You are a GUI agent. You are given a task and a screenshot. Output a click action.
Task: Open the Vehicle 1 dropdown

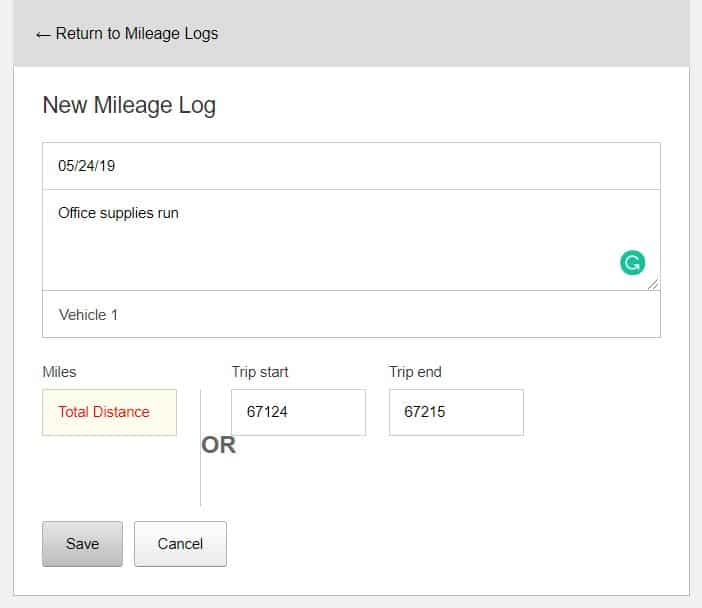351,314
